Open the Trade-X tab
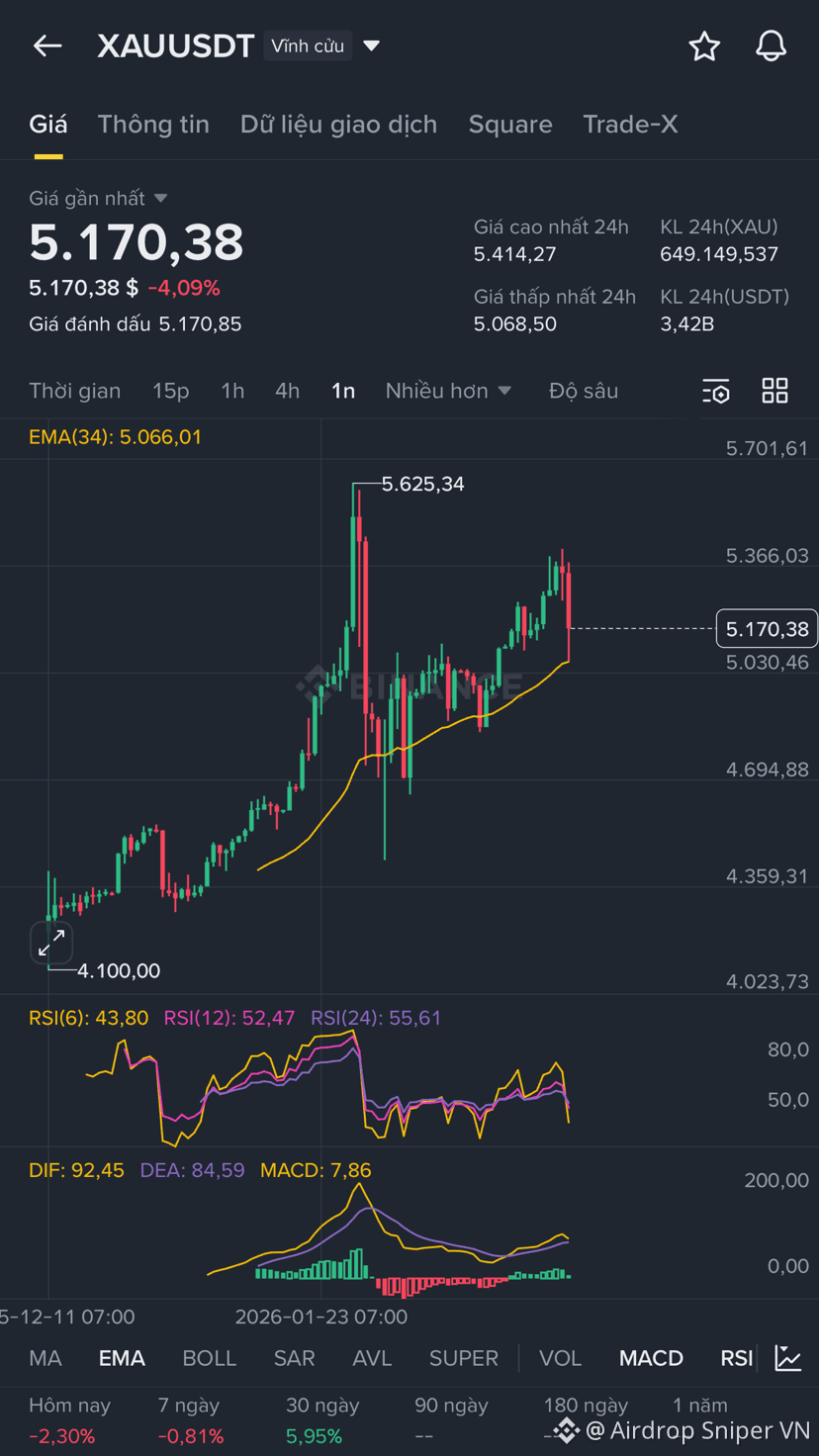Viewport: 819px width, 1456px height. 630,125
